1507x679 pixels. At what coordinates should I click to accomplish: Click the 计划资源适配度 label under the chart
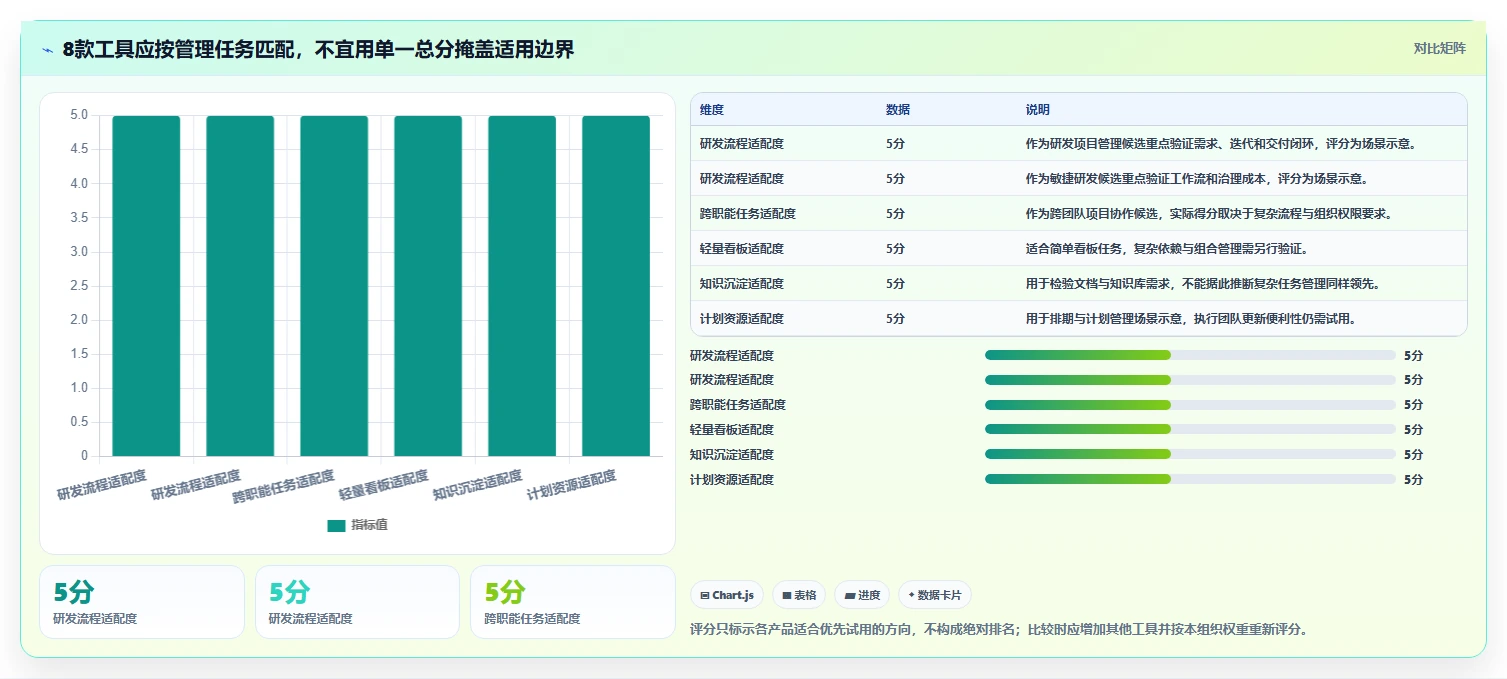[x=571, y=485]
